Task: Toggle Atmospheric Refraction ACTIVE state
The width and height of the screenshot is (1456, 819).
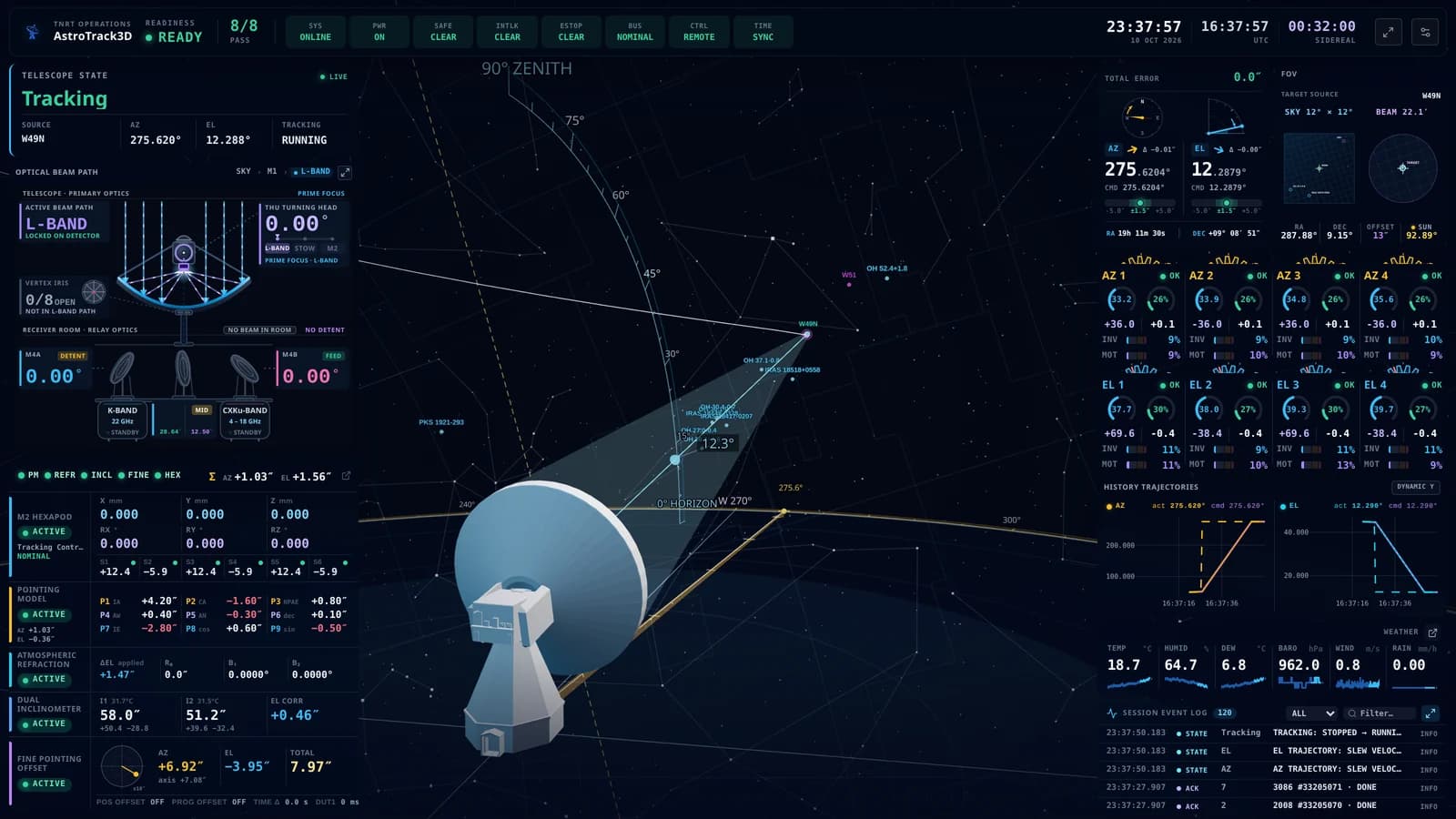Action: click(x=45, y=679)
